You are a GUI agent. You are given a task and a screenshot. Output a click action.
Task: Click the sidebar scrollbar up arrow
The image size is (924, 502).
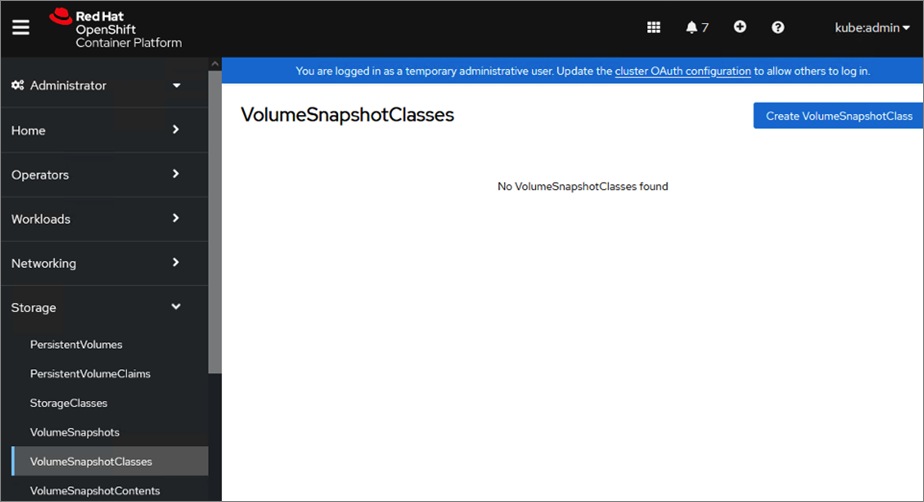(x=214, y=64)
